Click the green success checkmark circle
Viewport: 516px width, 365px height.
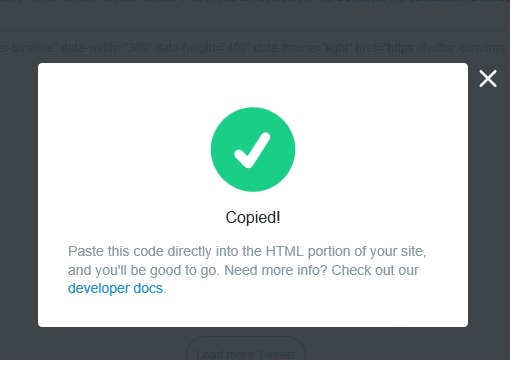tap(253, 149)
